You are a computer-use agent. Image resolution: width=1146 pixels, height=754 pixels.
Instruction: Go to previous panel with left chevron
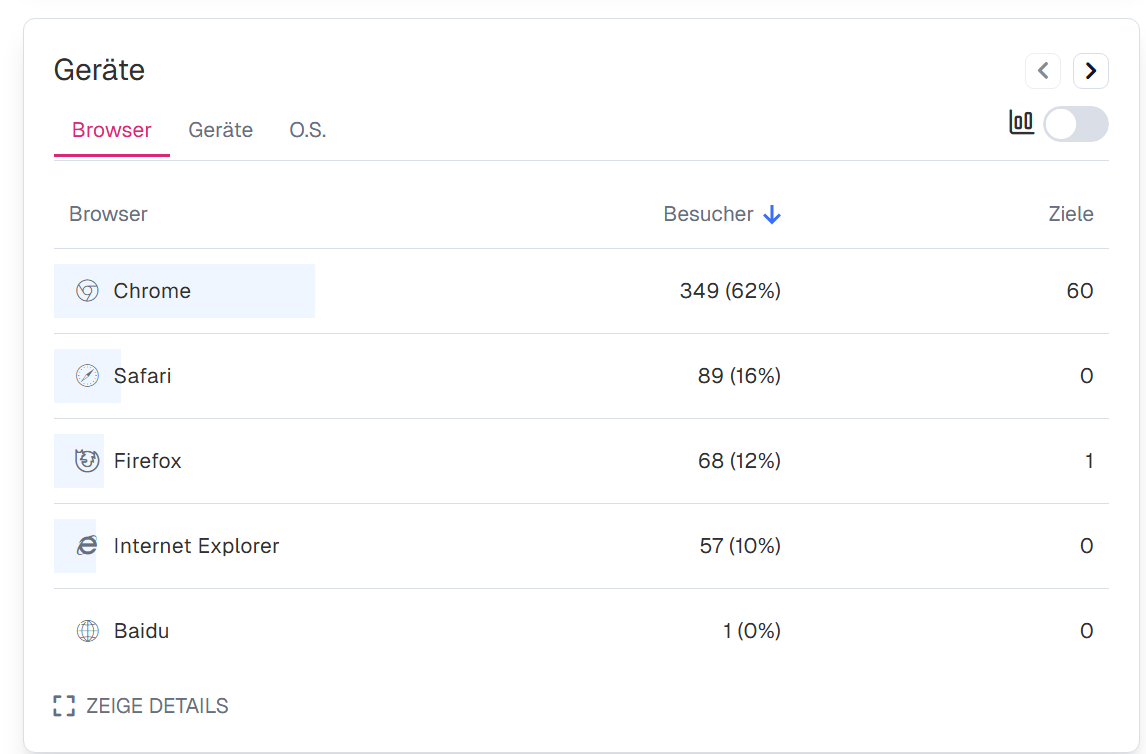coord(1043,71)
